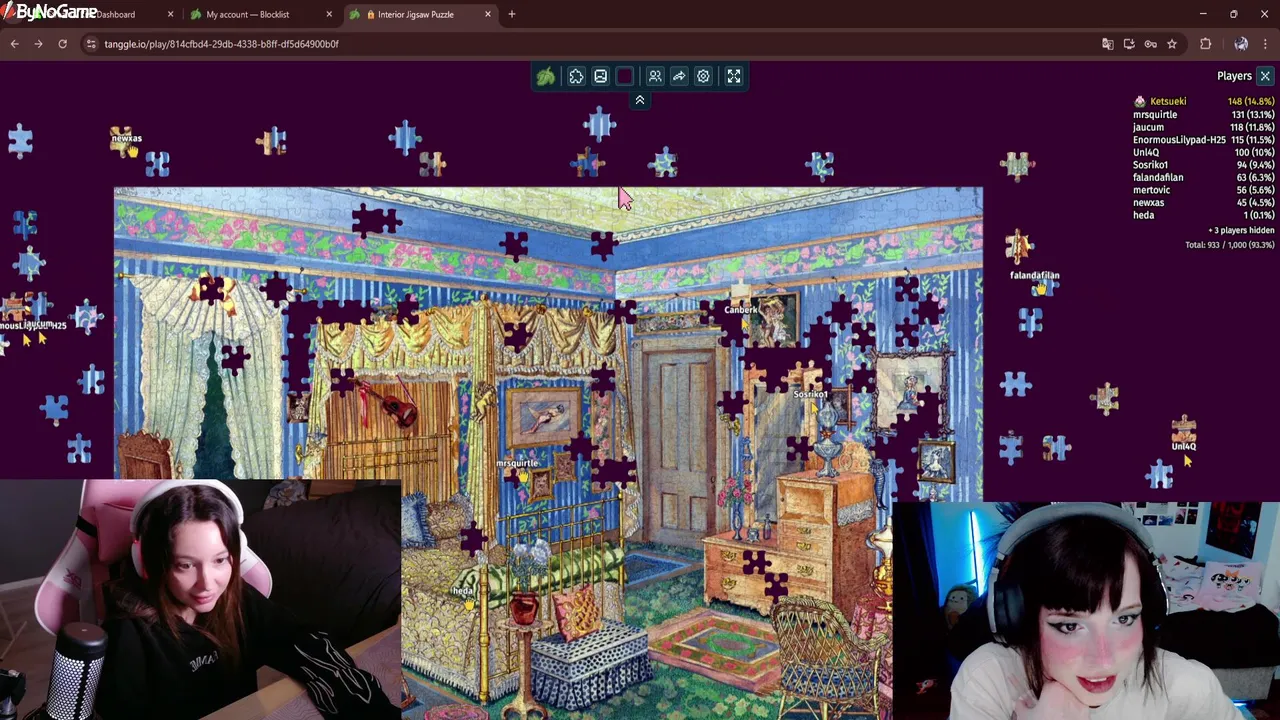Image resolution: width=1280 pixels, height=720 pixels.
Task: Go forward in browser history
Action: [x=38, y=44]
